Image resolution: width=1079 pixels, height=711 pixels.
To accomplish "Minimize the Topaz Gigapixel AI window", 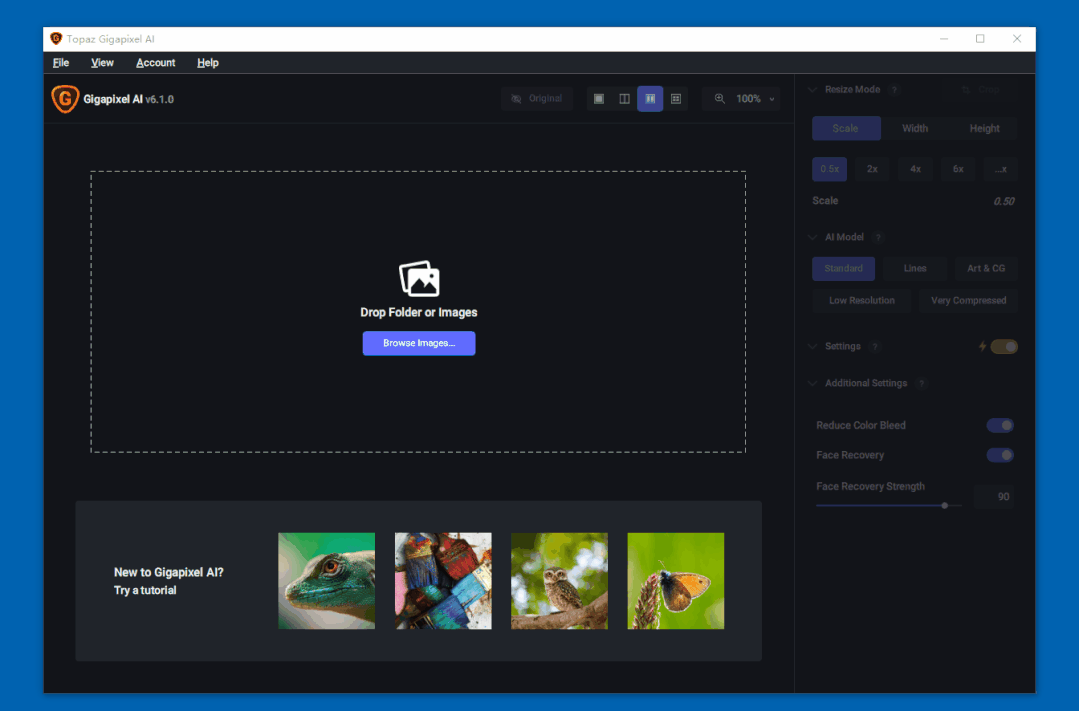I will point(944,39).
